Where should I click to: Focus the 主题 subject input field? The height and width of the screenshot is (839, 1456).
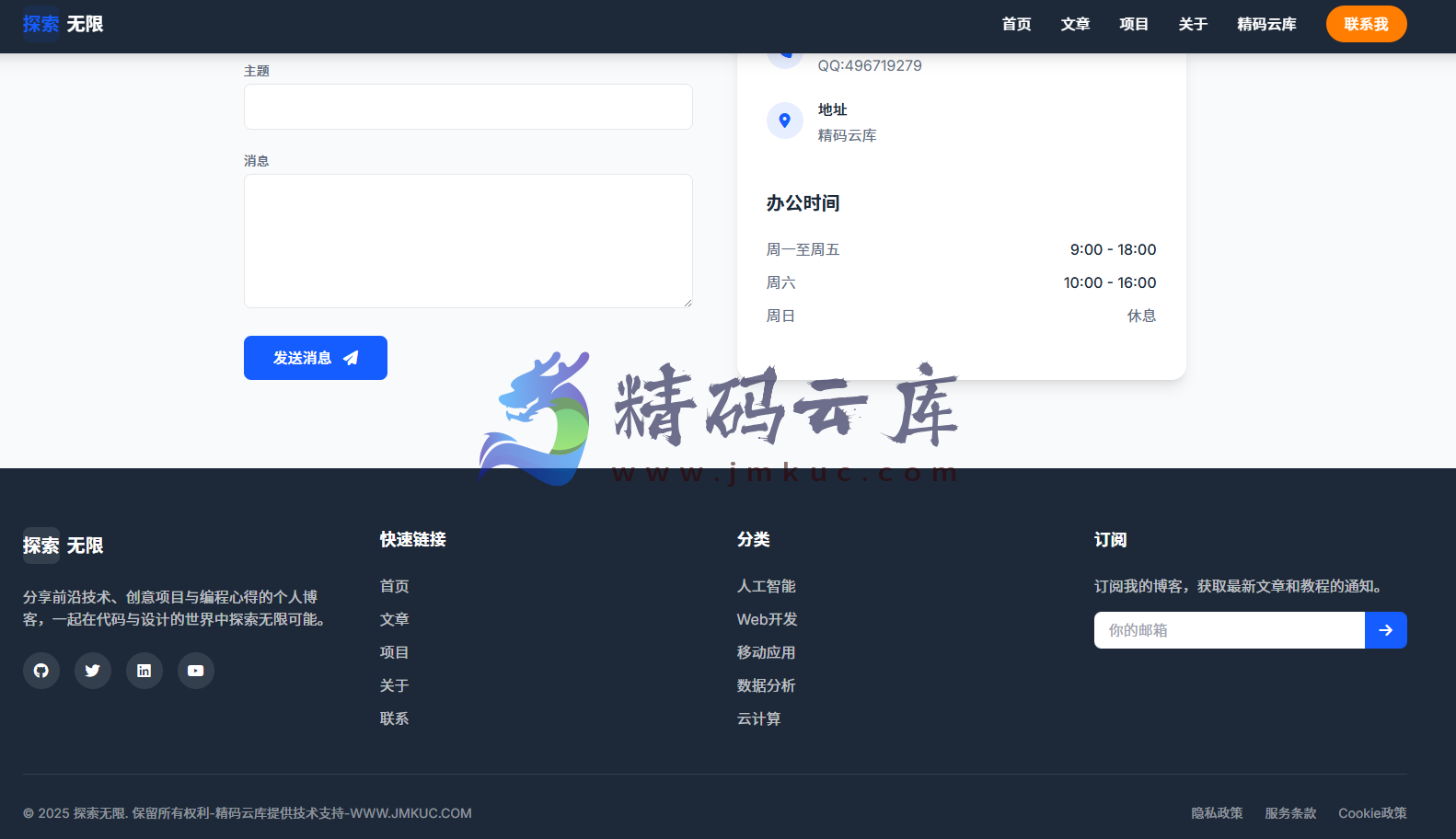tap(468, 107)
